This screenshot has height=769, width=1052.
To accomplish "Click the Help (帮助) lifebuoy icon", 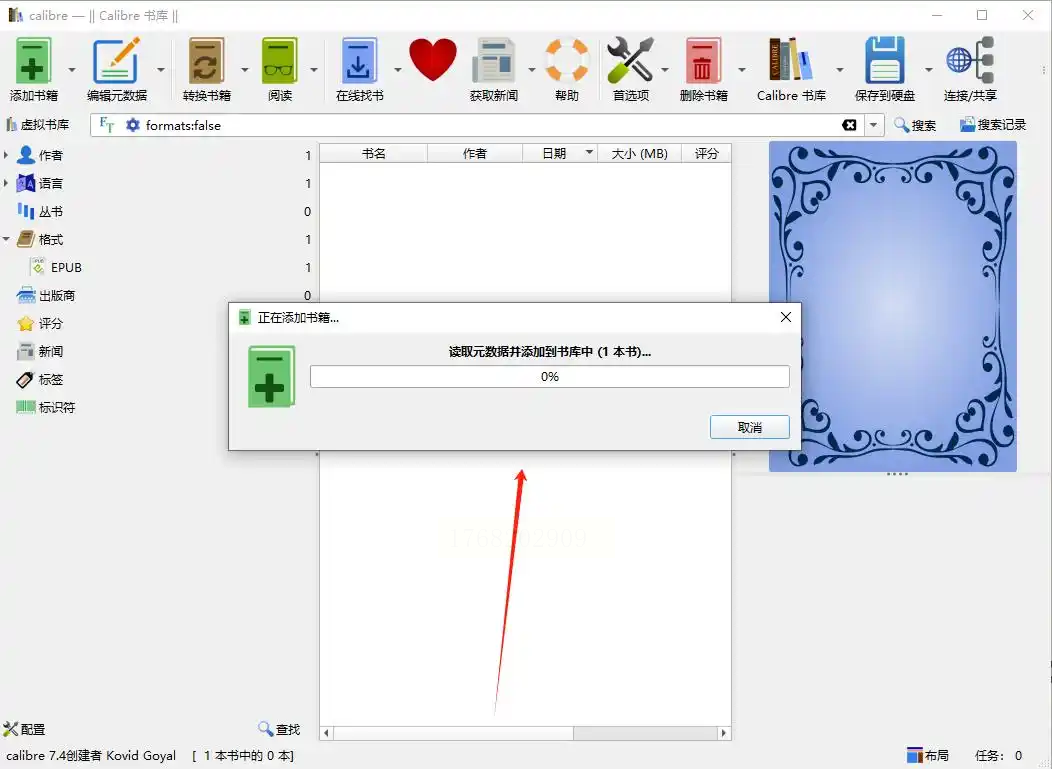I will [x=567, y=61].
